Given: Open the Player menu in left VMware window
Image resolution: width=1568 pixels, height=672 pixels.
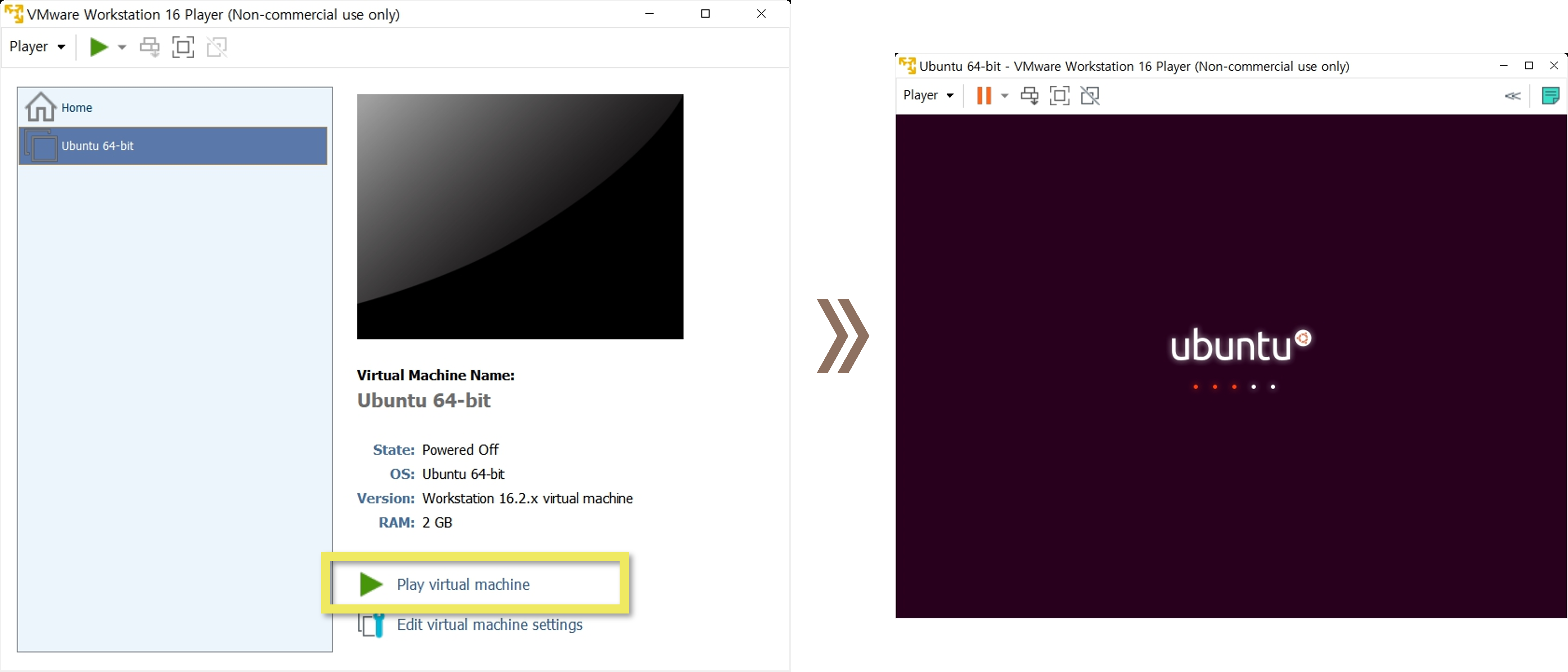Looking at the screenshot, I should pyautogui.click(x=37, y=47).
